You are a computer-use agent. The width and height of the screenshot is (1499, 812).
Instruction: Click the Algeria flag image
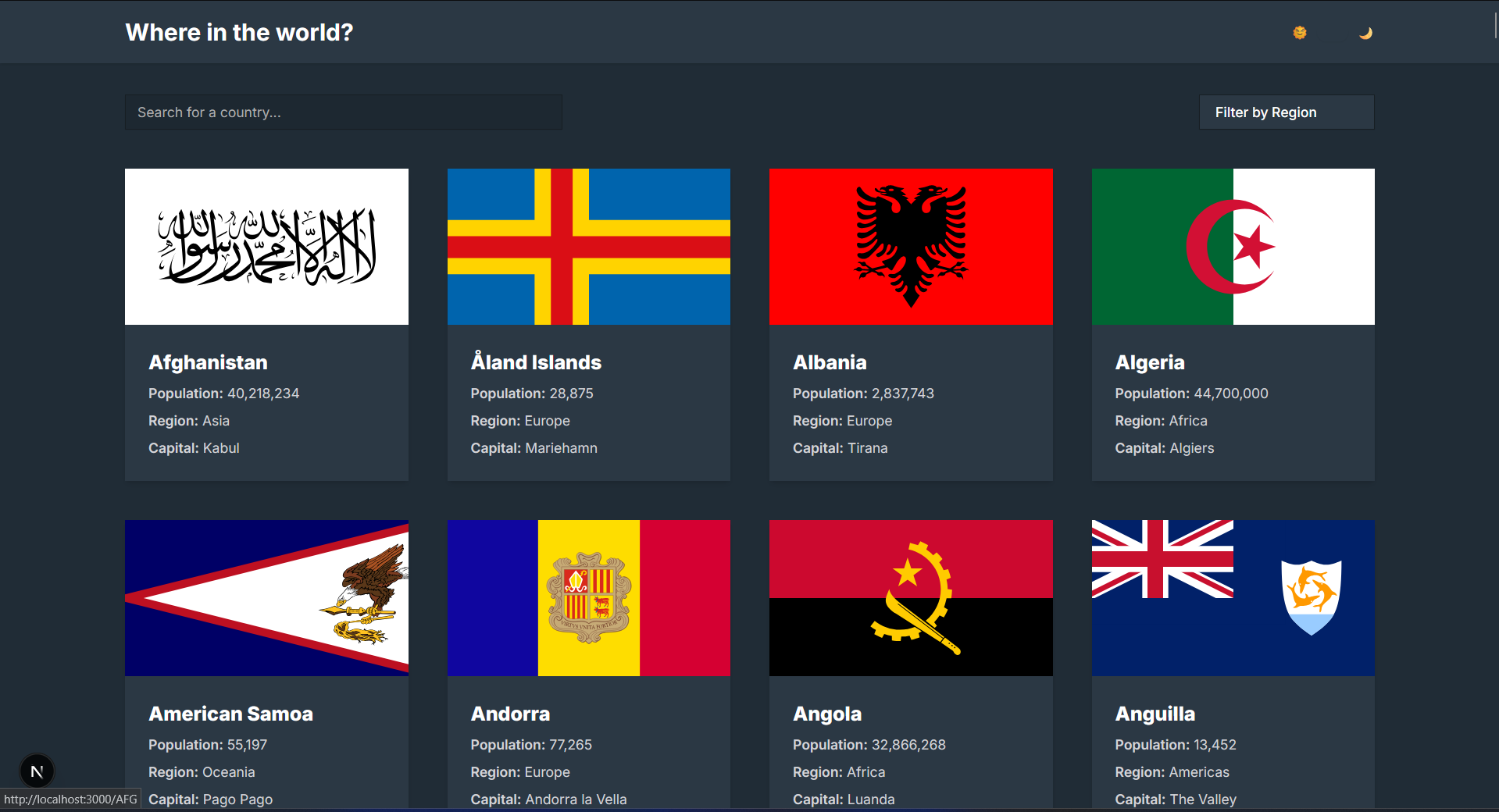pyautogui.click(x=1233, y=247)
